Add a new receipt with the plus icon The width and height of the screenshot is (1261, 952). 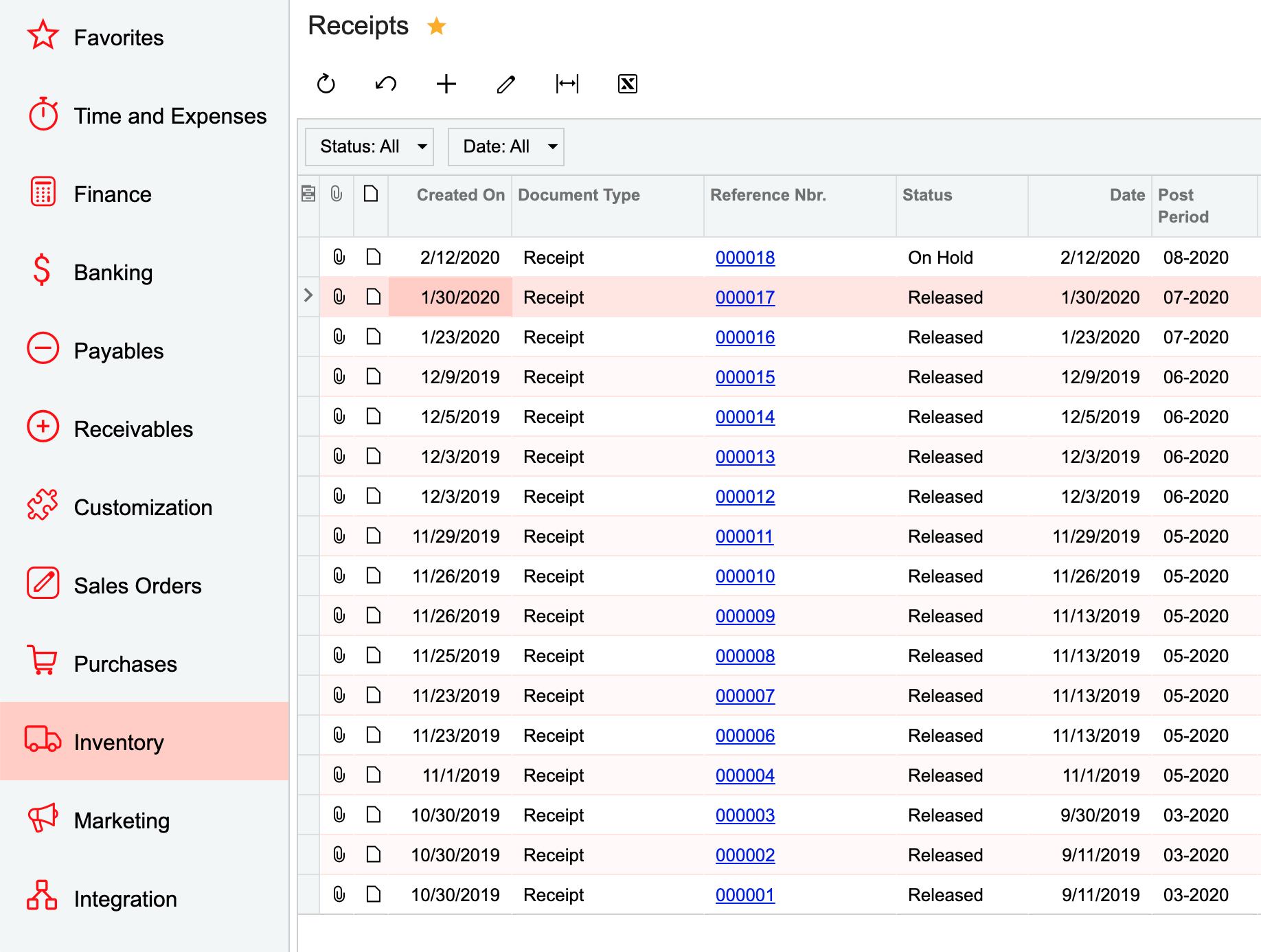point(446,84)
